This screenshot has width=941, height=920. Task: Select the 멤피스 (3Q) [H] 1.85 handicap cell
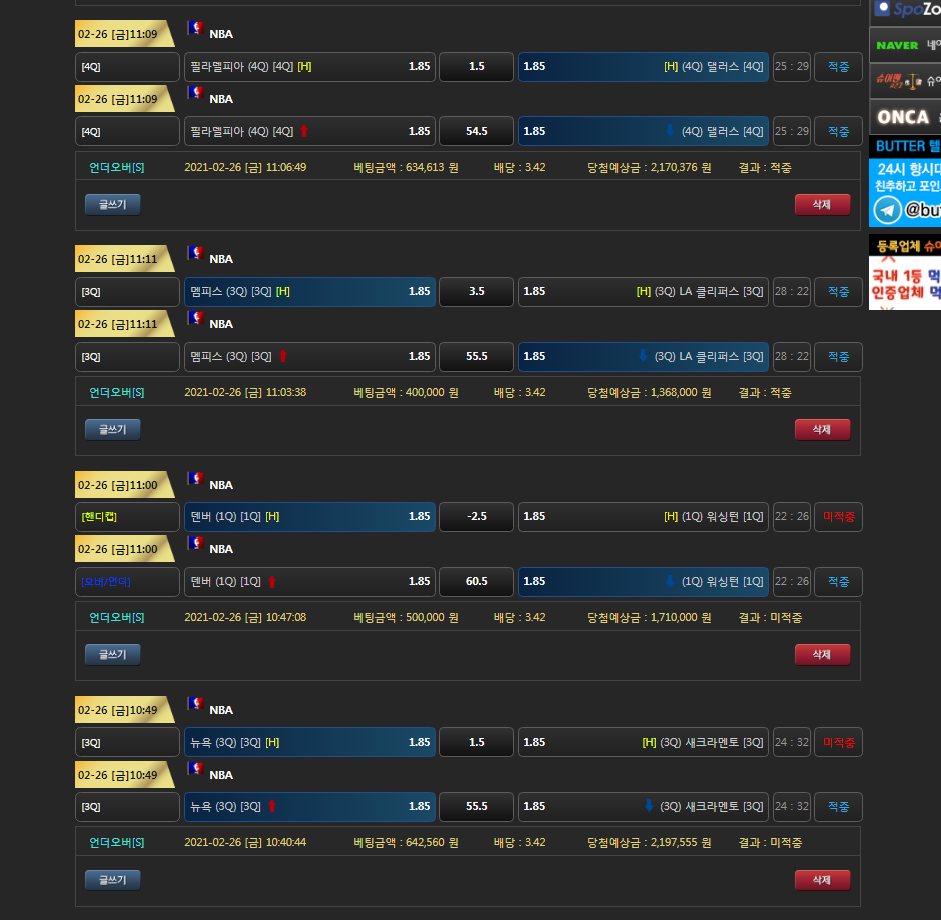[x=310, y=292]
